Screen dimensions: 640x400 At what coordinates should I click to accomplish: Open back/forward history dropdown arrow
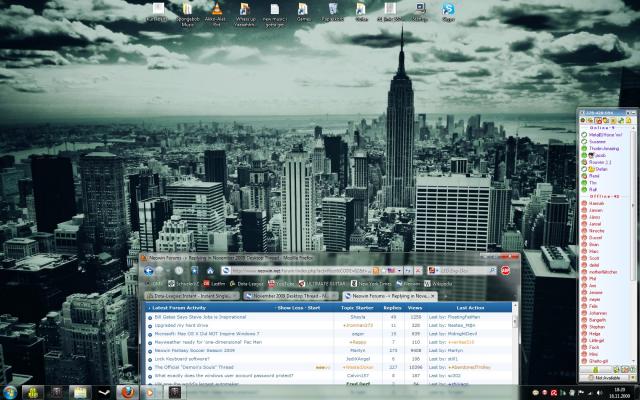tap(168, 271)
